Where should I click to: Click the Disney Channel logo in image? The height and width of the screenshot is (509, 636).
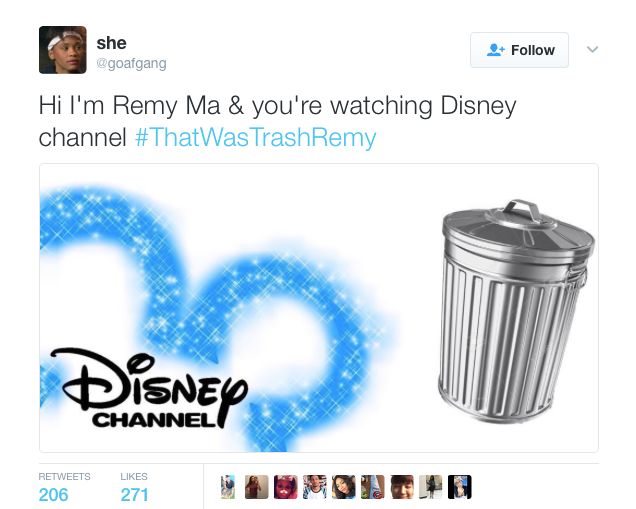click(x=148, y=388)
